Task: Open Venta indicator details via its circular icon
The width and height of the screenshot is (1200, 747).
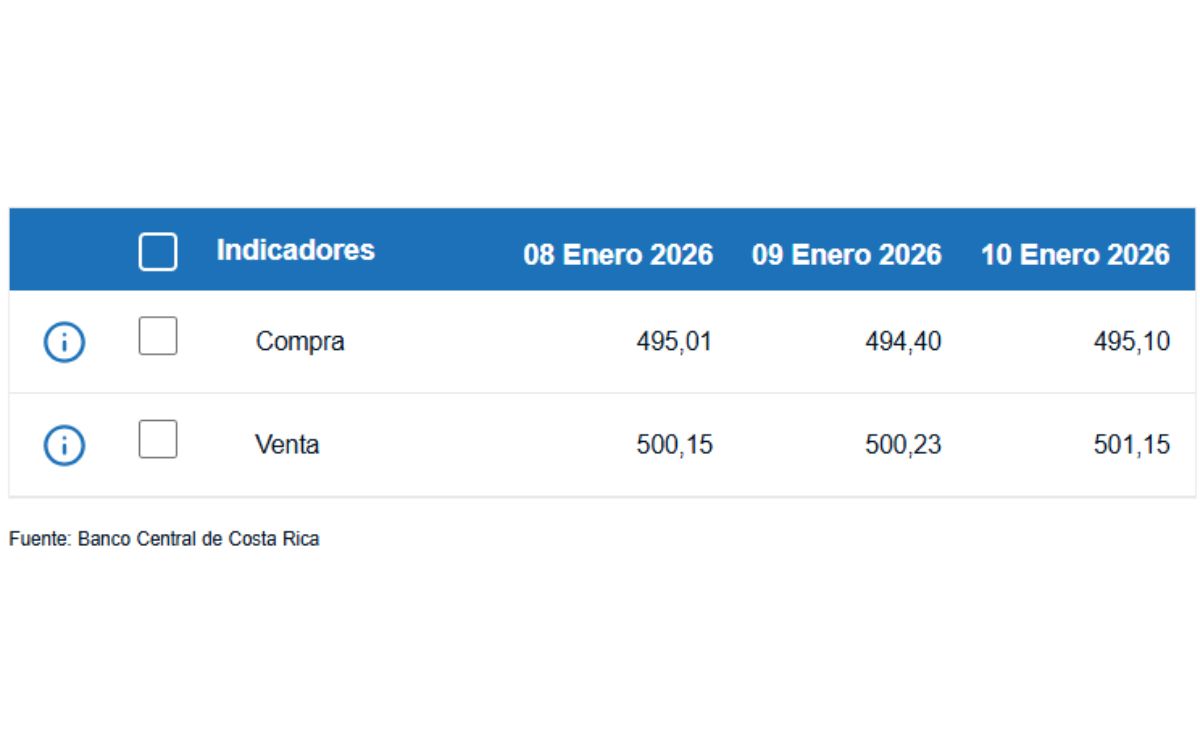Action: point(63,444)
